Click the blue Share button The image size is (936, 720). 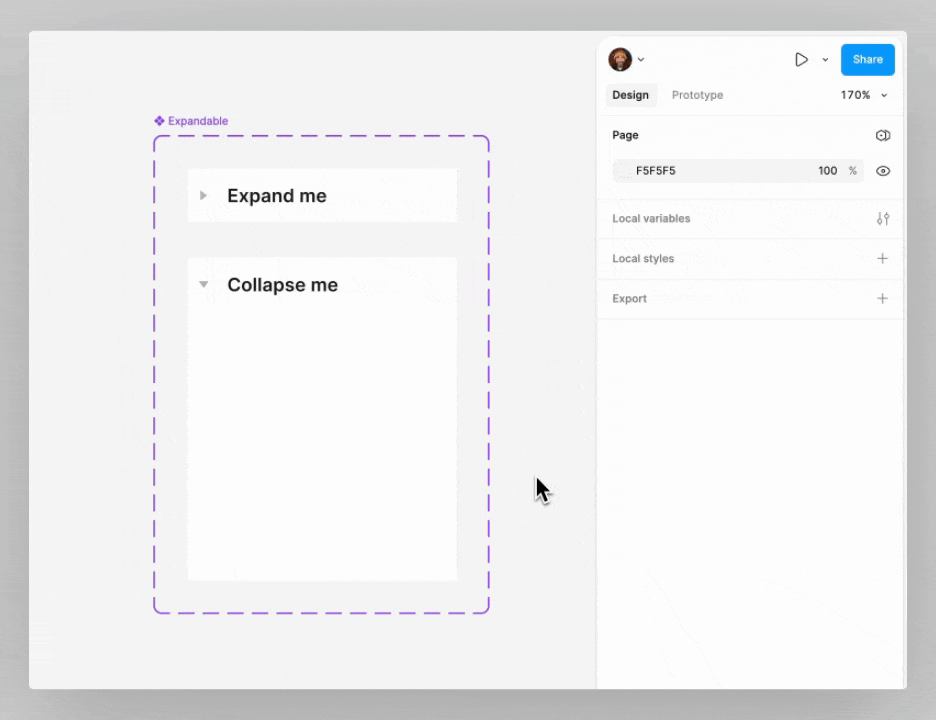pos(867,60)
